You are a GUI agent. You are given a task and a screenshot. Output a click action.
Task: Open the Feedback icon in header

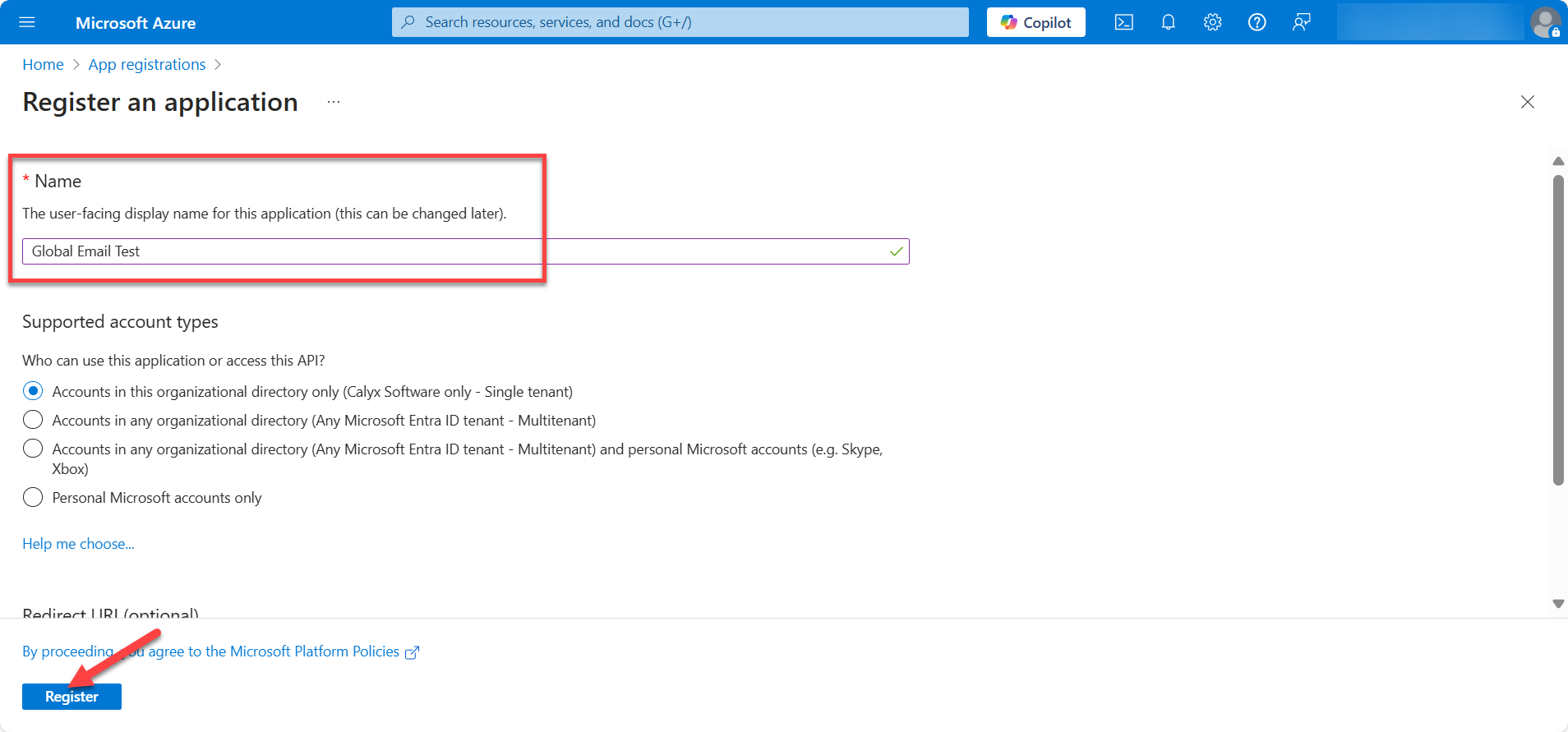coord(1301,22)
